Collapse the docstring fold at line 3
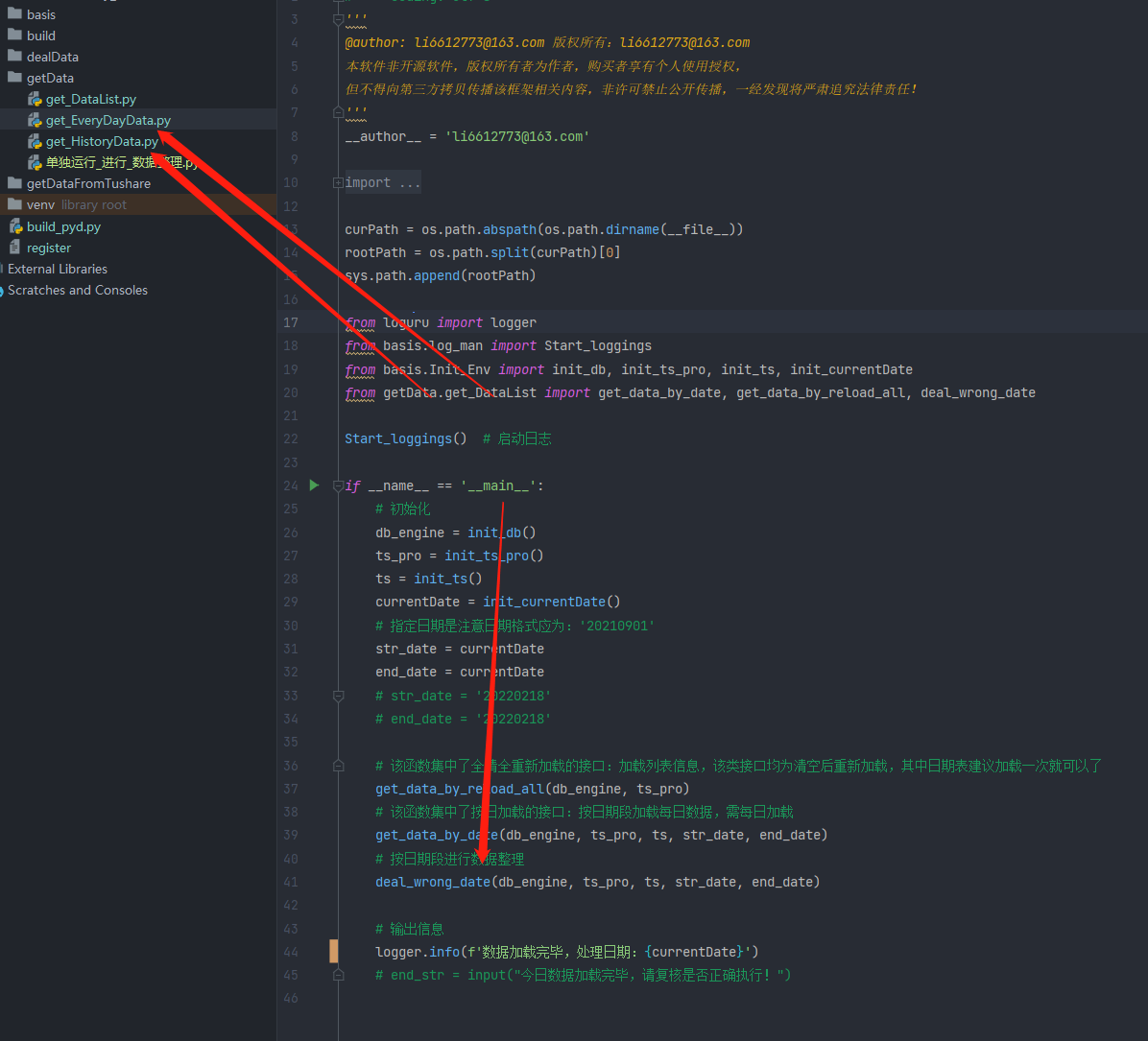 tap(338, 19)
